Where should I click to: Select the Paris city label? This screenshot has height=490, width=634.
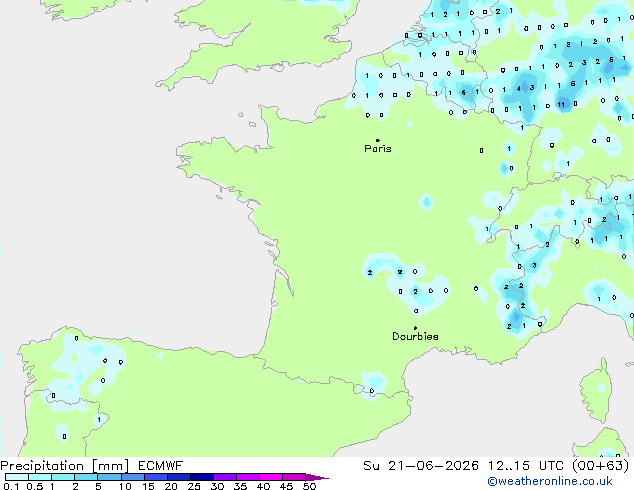[x=378, y=149]
